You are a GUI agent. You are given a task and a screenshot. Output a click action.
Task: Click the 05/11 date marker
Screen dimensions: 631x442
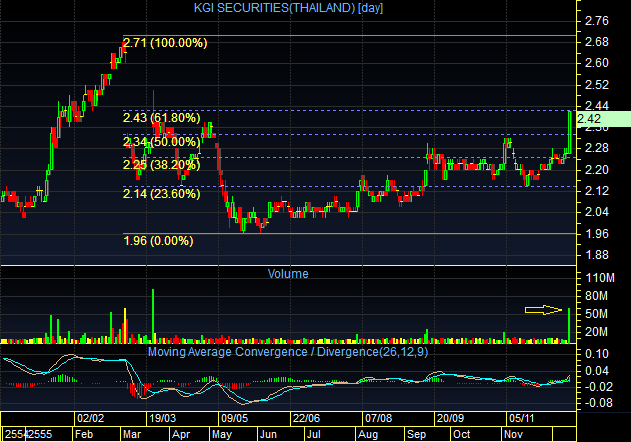click(522, 418)
